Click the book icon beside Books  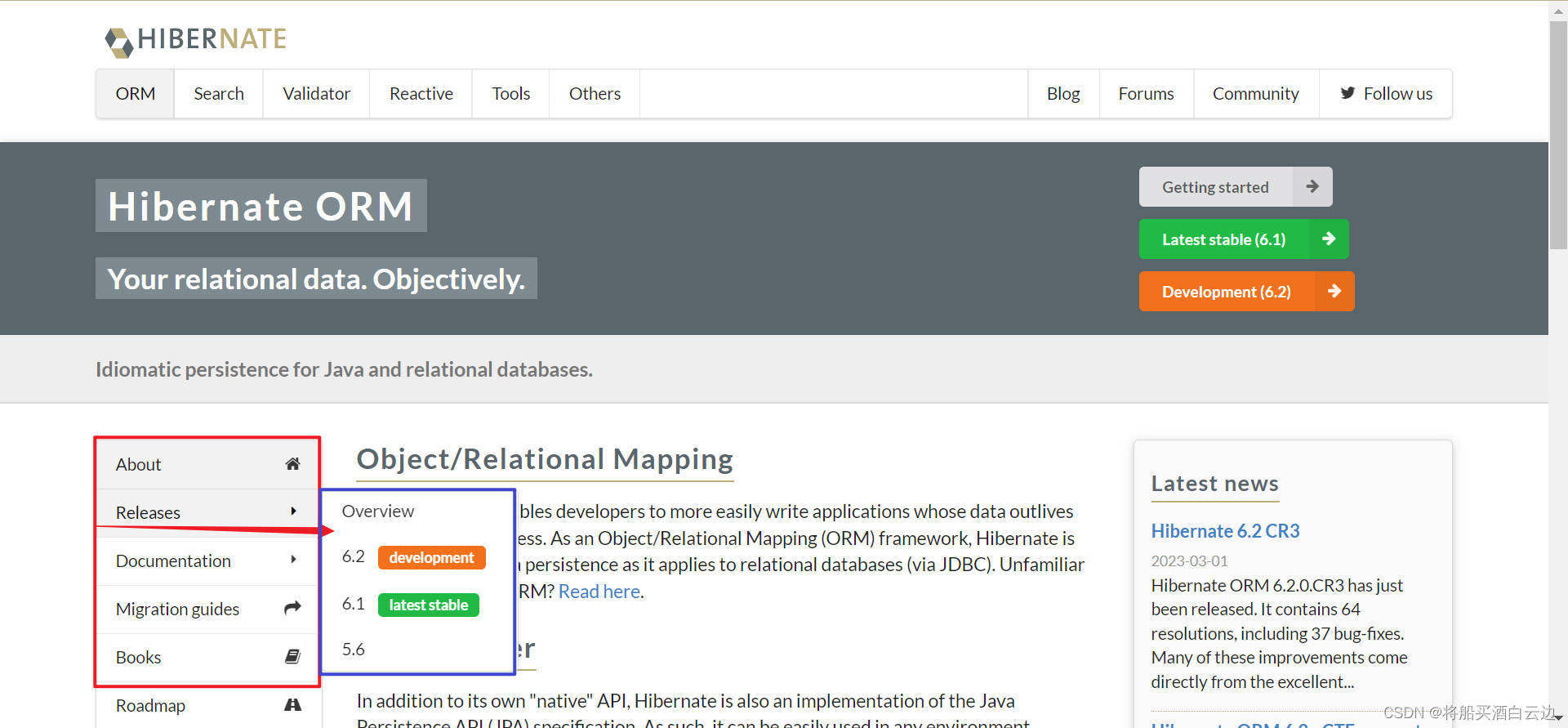(292, 656)
